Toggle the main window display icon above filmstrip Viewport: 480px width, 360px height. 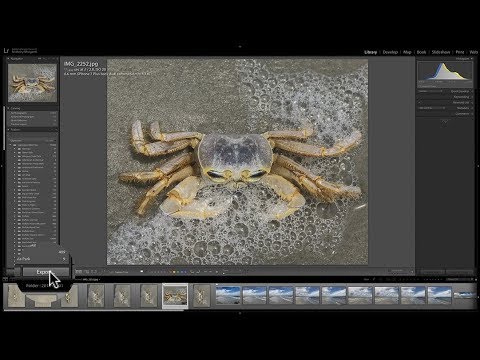pos(5,279)
